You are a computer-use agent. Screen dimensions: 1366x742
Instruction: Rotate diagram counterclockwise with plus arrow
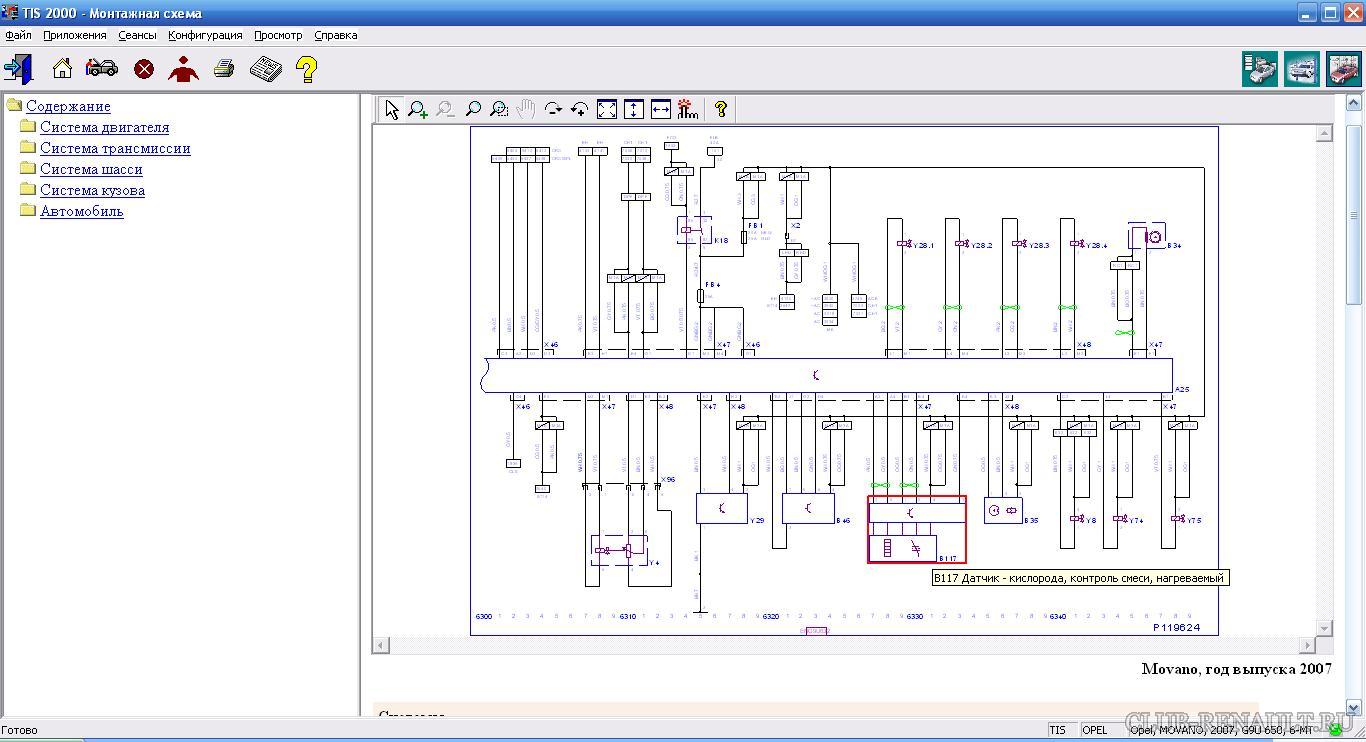(x=579, y=109)
